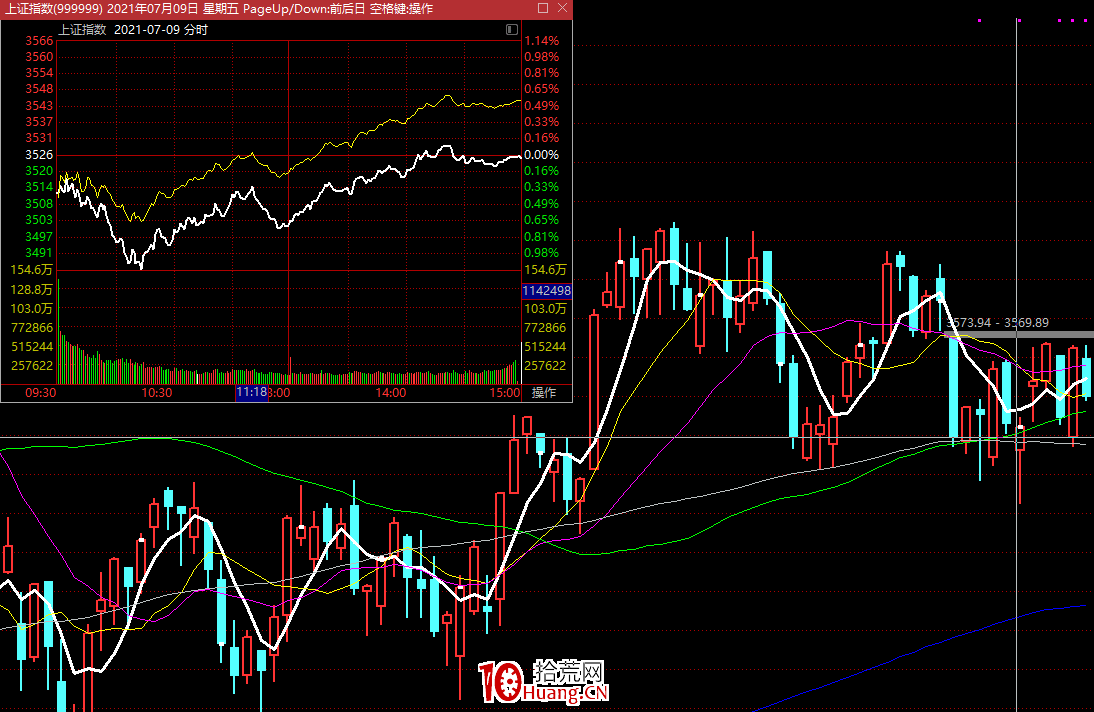The height and width of the screenshot is (712, 1094).
Task: Click the 14:00 time label on the axis
Action: pos(391,392)
